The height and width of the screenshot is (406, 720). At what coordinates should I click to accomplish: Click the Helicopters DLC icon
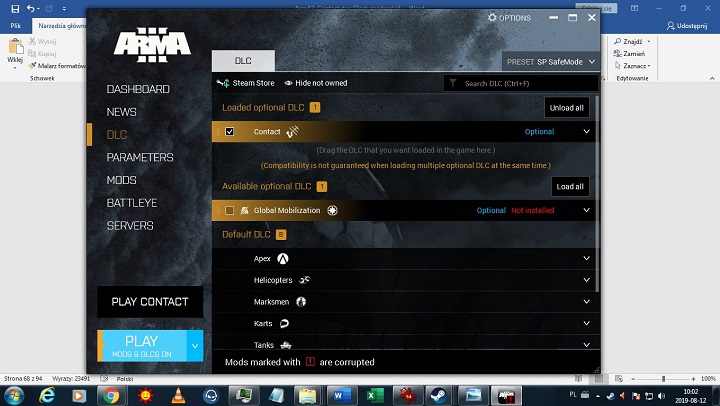pos(305,280)
